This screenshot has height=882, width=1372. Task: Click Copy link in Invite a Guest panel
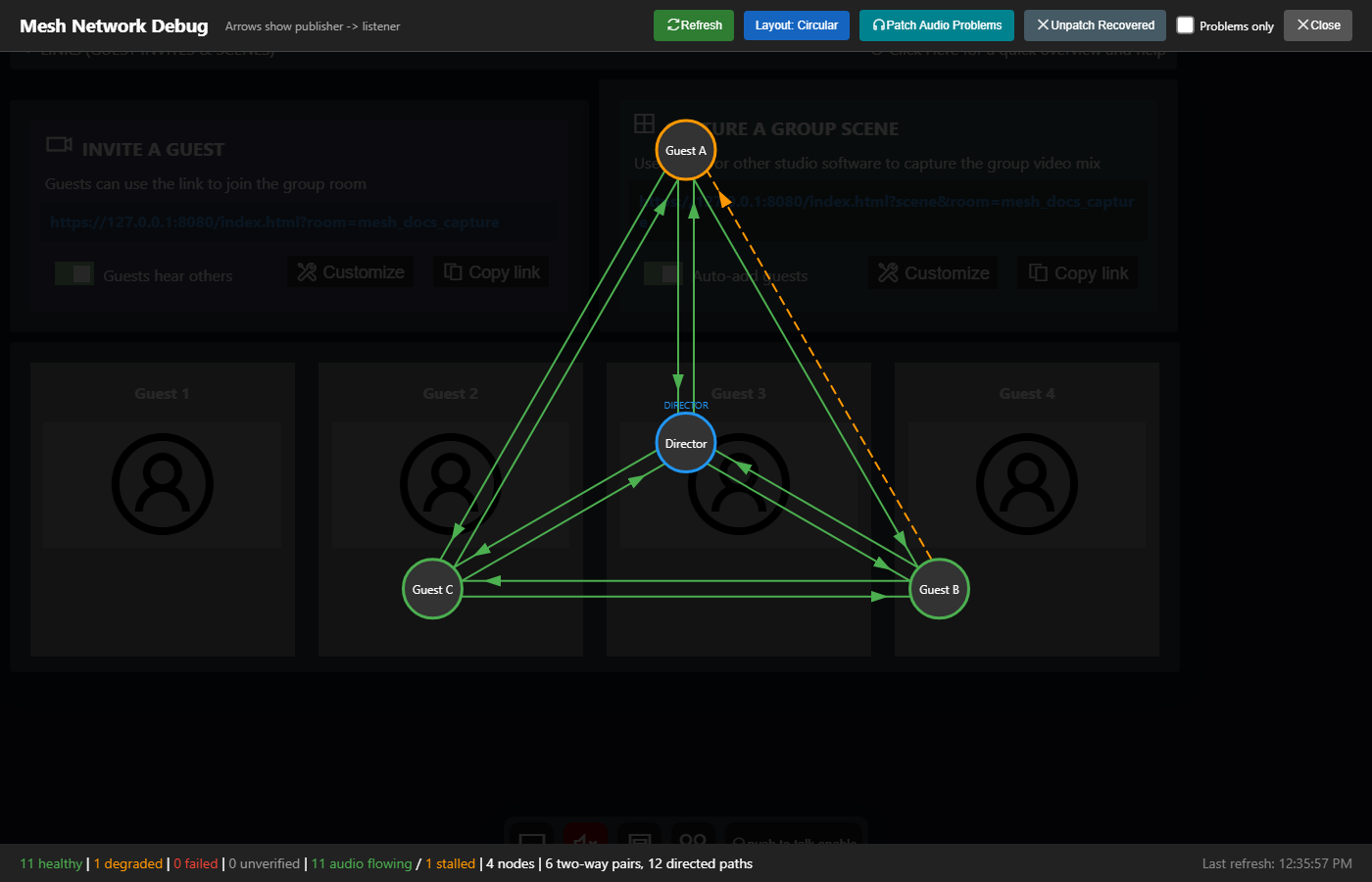[492, 272]
